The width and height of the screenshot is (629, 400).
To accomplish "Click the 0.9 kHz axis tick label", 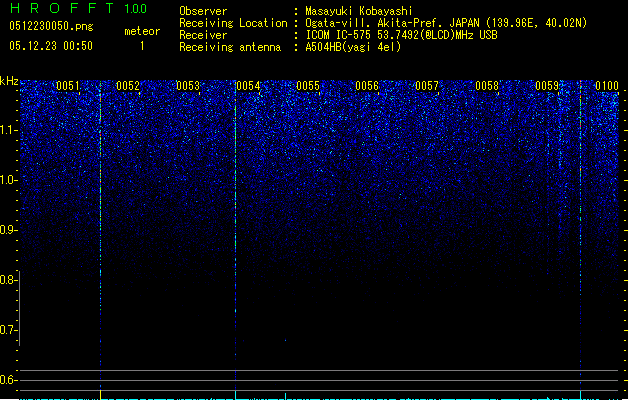I will (x=8, y=230).
